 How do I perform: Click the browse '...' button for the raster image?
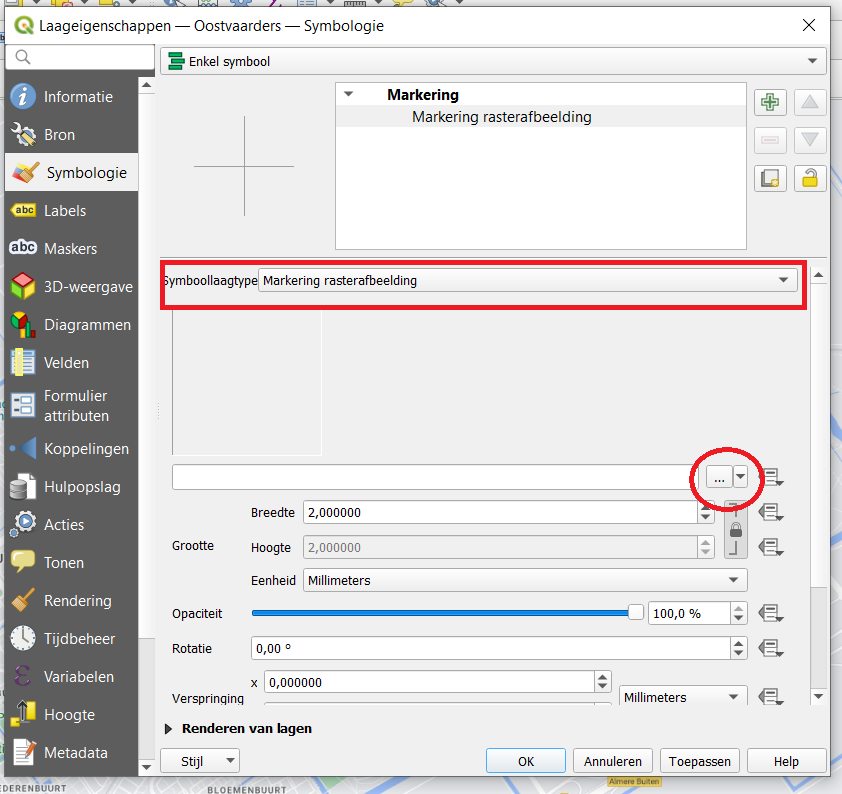(x=719, y=478)
